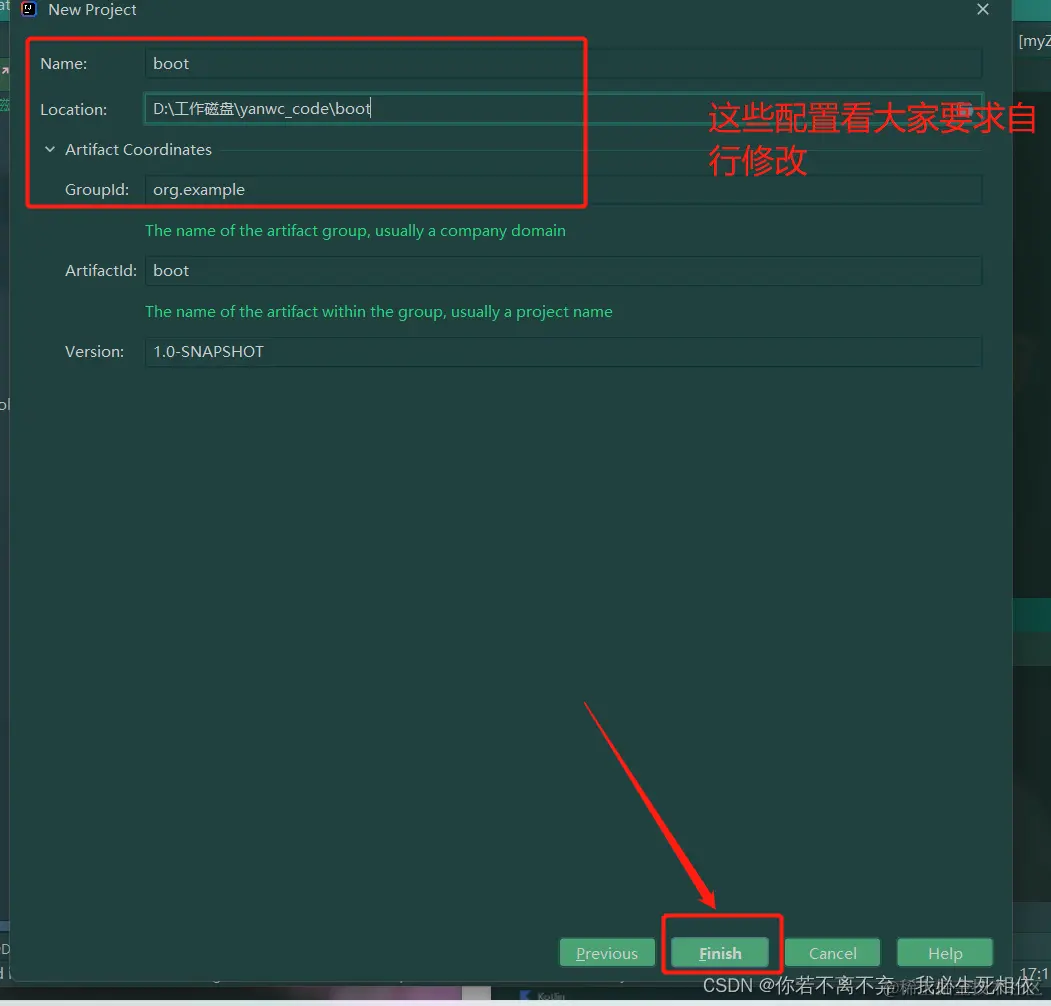The height and width of the screenshot is (1006, 1051).
Task: Click the ArtifactId field showing boot
Action: pyautogui.click(x=563, y=270)
